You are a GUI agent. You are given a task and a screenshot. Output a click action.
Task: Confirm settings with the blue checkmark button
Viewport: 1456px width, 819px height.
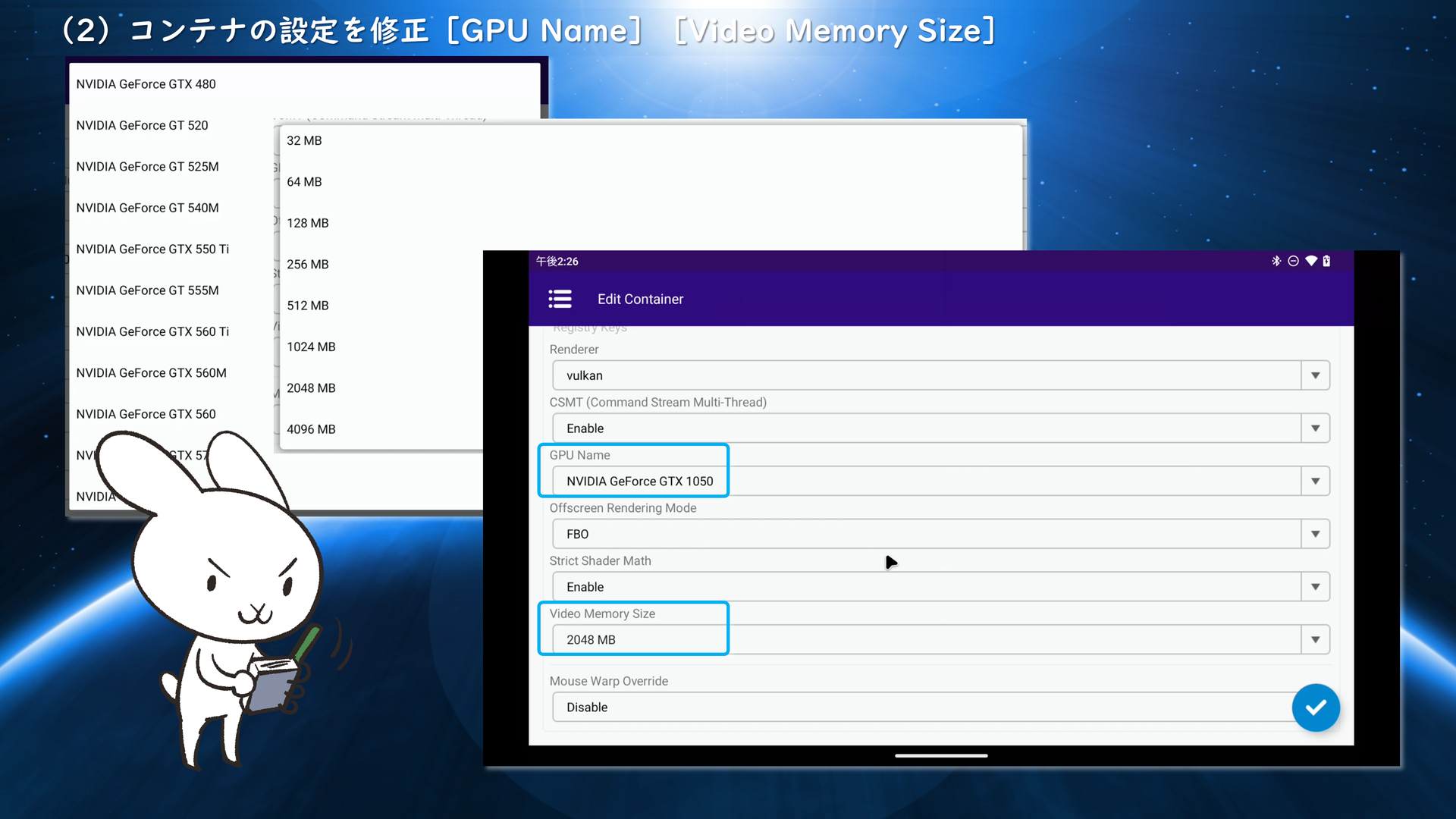click(1316, 708)
